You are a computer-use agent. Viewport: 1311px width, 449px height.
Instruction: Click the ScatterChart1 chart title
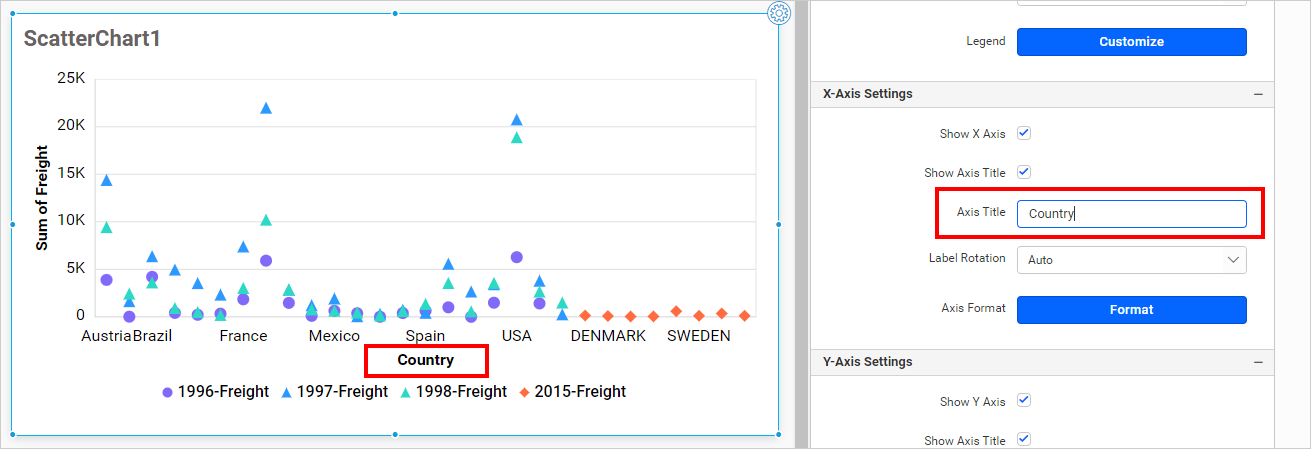92,39
